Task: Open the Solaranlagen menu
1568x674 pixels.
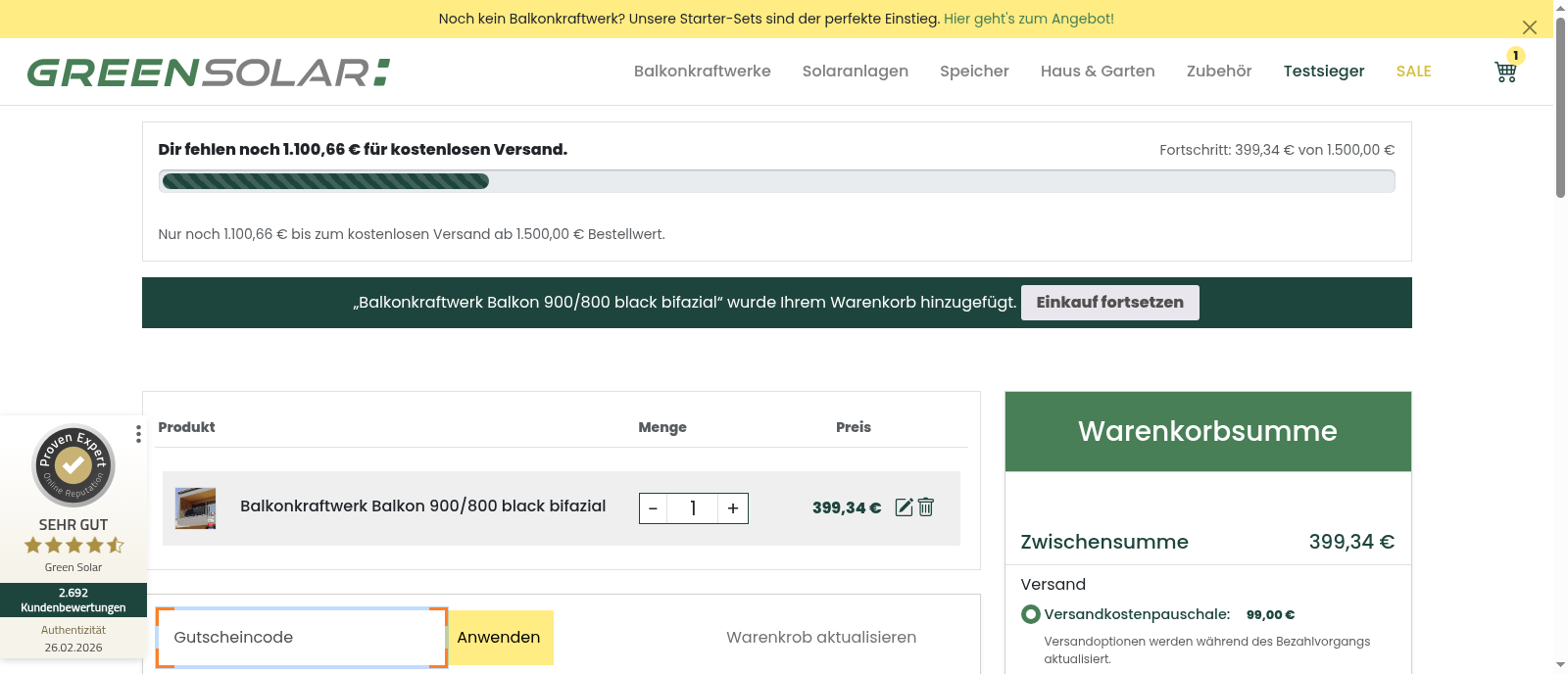Action: coord(856,72)
